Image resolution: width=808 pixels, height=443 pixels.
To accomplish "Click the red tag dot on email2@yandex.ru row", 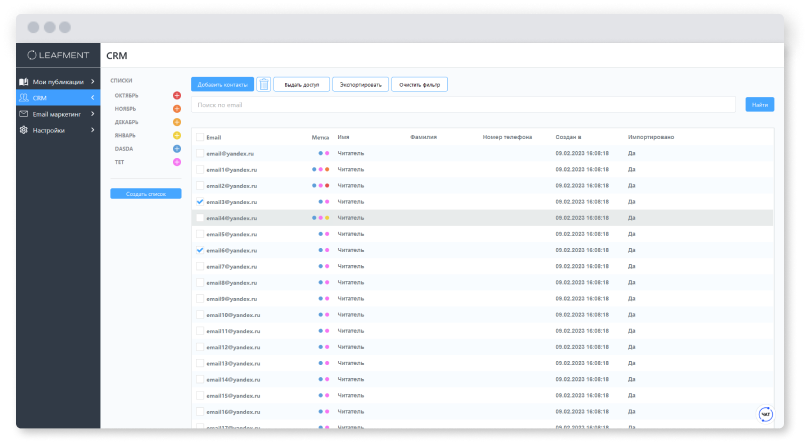I will 327,185.
